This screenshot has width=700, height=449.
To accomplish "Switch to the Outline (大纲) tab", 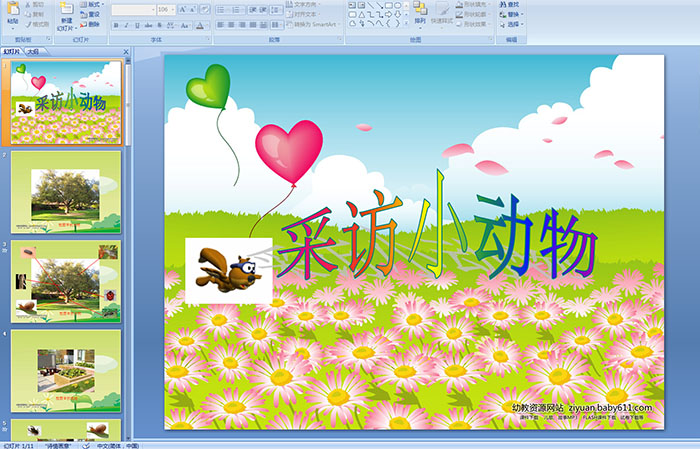I will coord(33,51).
